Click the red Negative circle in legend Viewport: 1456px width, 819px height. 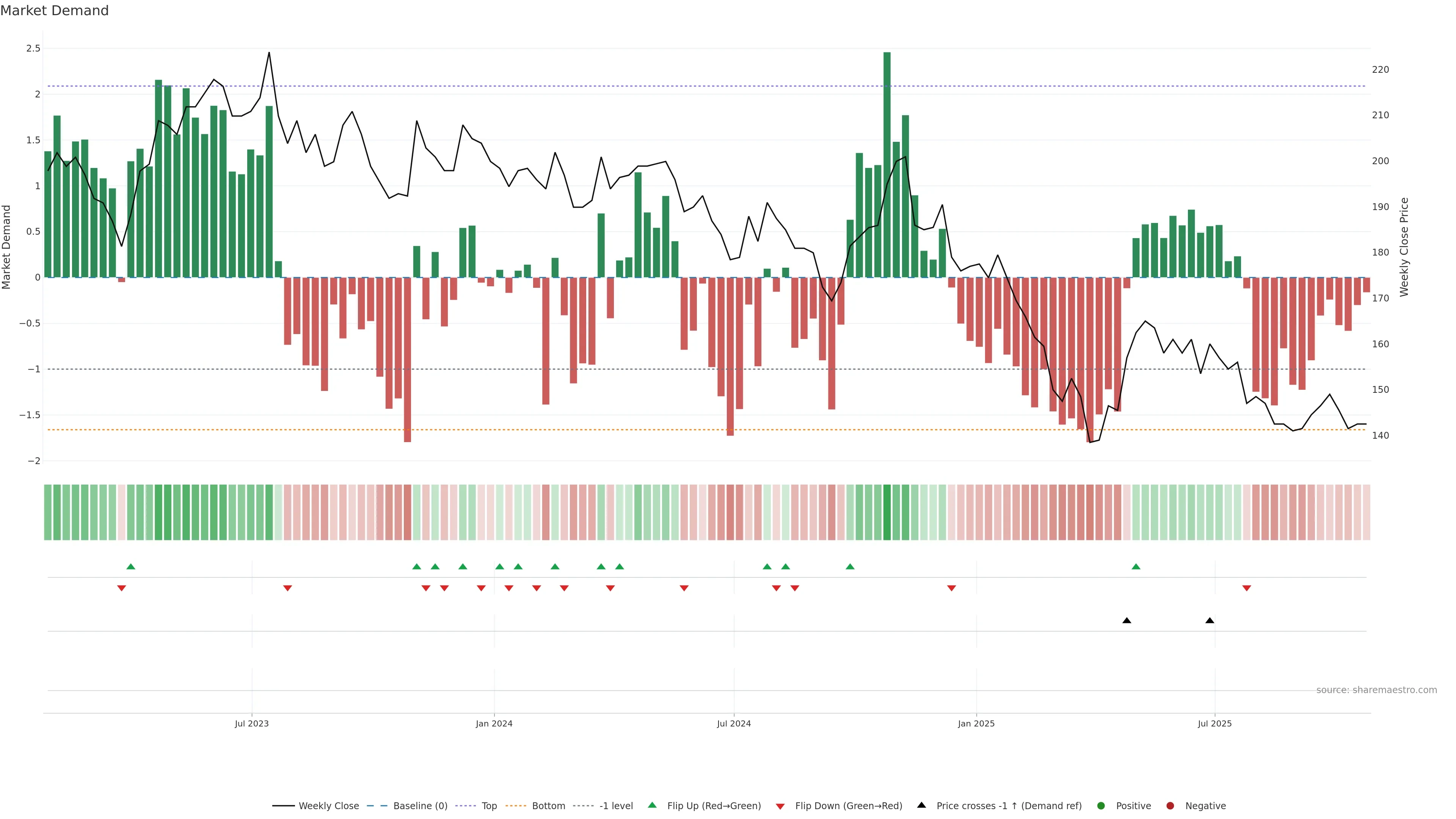1170,805
